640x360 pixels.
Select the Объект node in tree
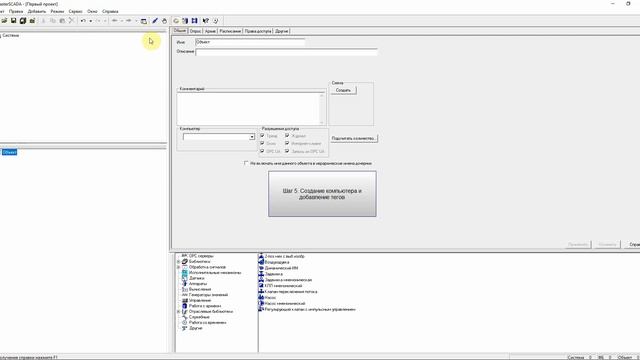(x=9, y=152)
